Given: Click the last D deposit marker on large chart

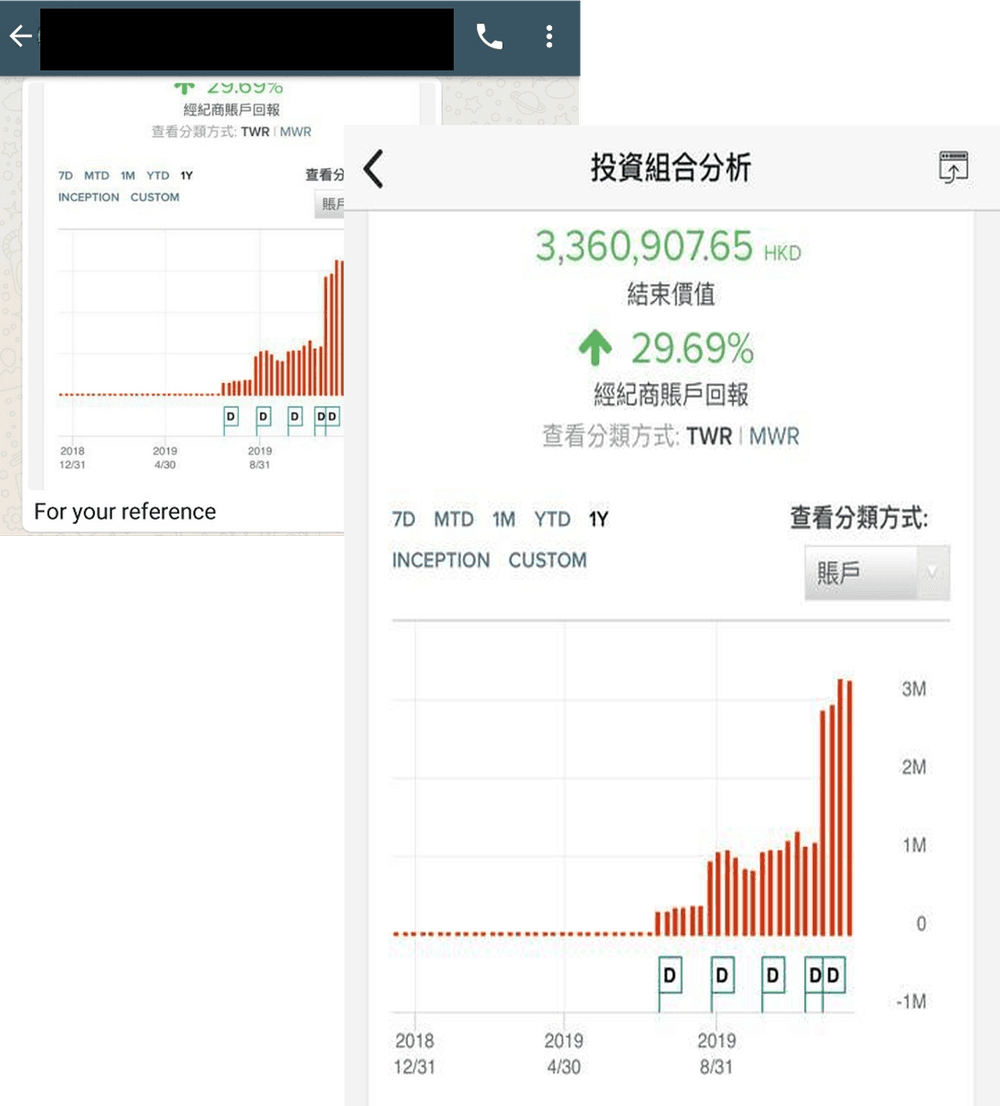Looking at the screenshot, I should (x=834, y=976).
